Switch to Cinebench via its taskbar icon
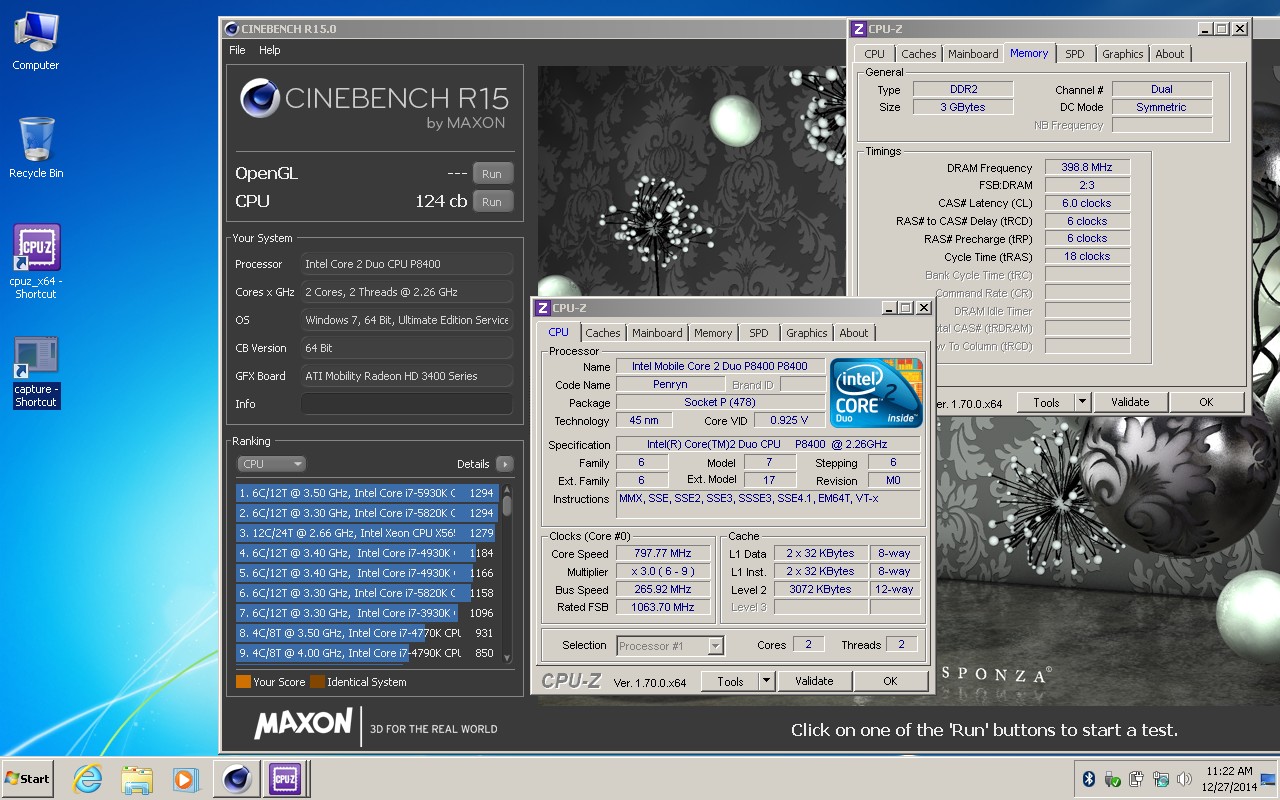Viewport: 1280px width, 800px height. (237, 778)
